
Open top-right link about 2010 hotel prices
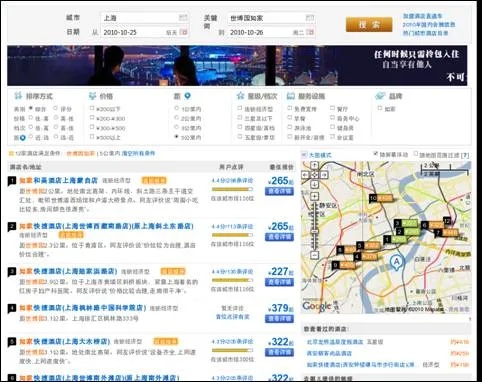[429, 25]
